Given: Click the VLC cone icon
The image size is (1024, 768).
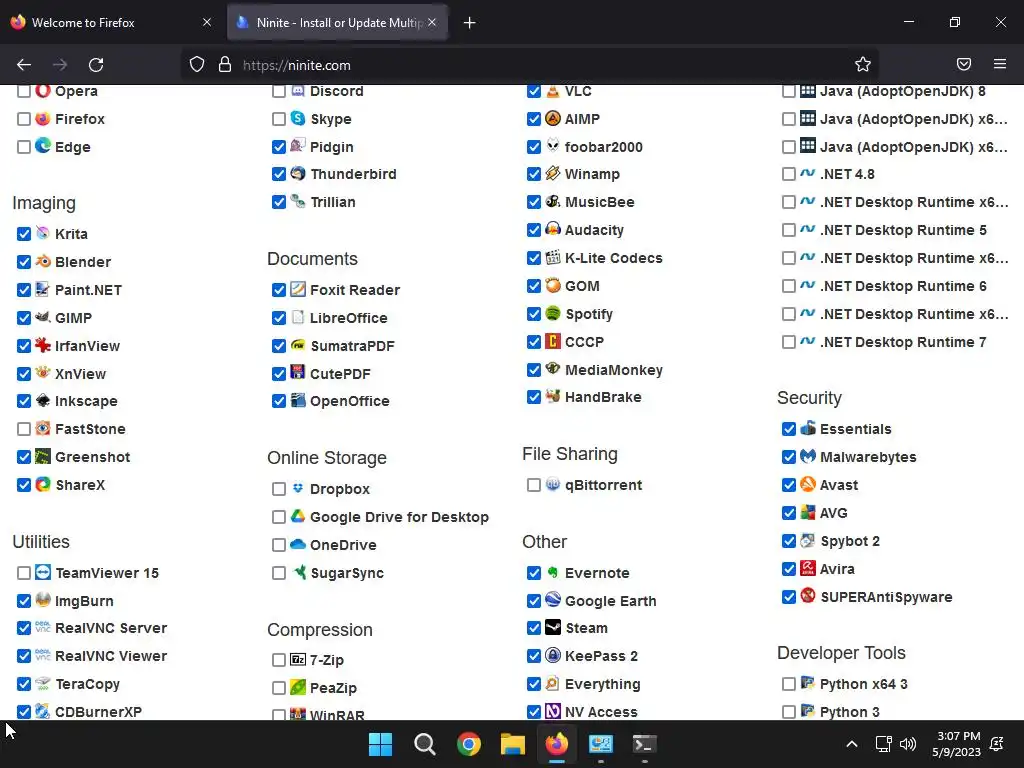Looking at the screenshot, I should click(x=553, y=91).
